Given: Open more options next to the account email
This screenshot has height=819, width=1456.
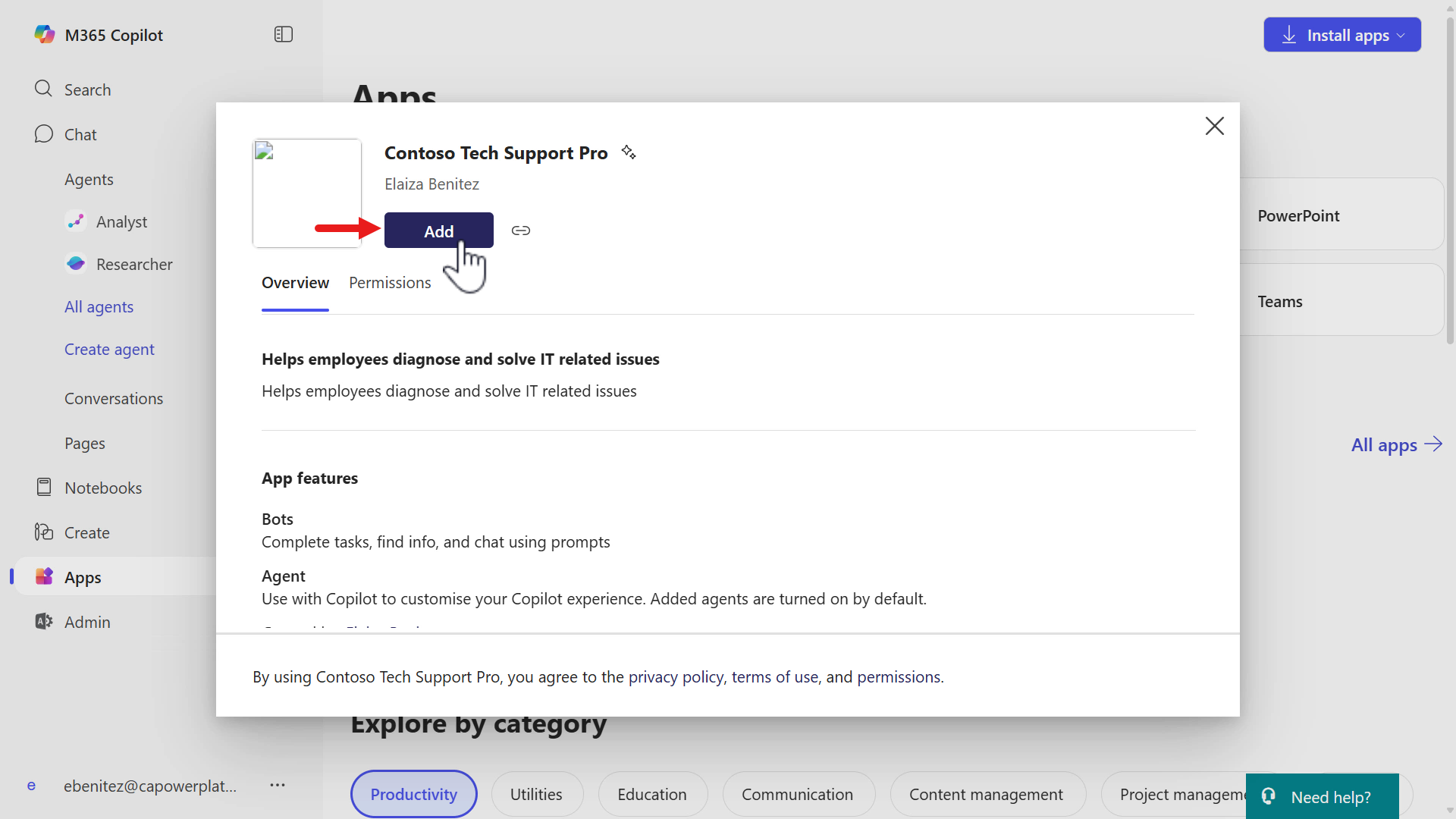Looking at the screenshot, I should click(x=278, y=786).
